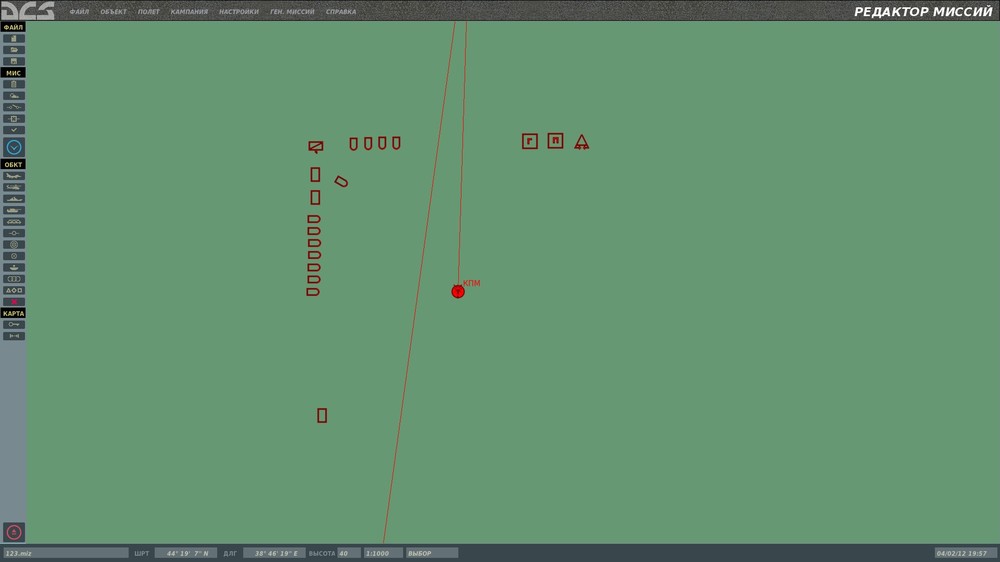The height and width of the screenshot is (562, 1000).
Task: Click the date-time 04/02/12 19:57 readout
Action: 966,553
